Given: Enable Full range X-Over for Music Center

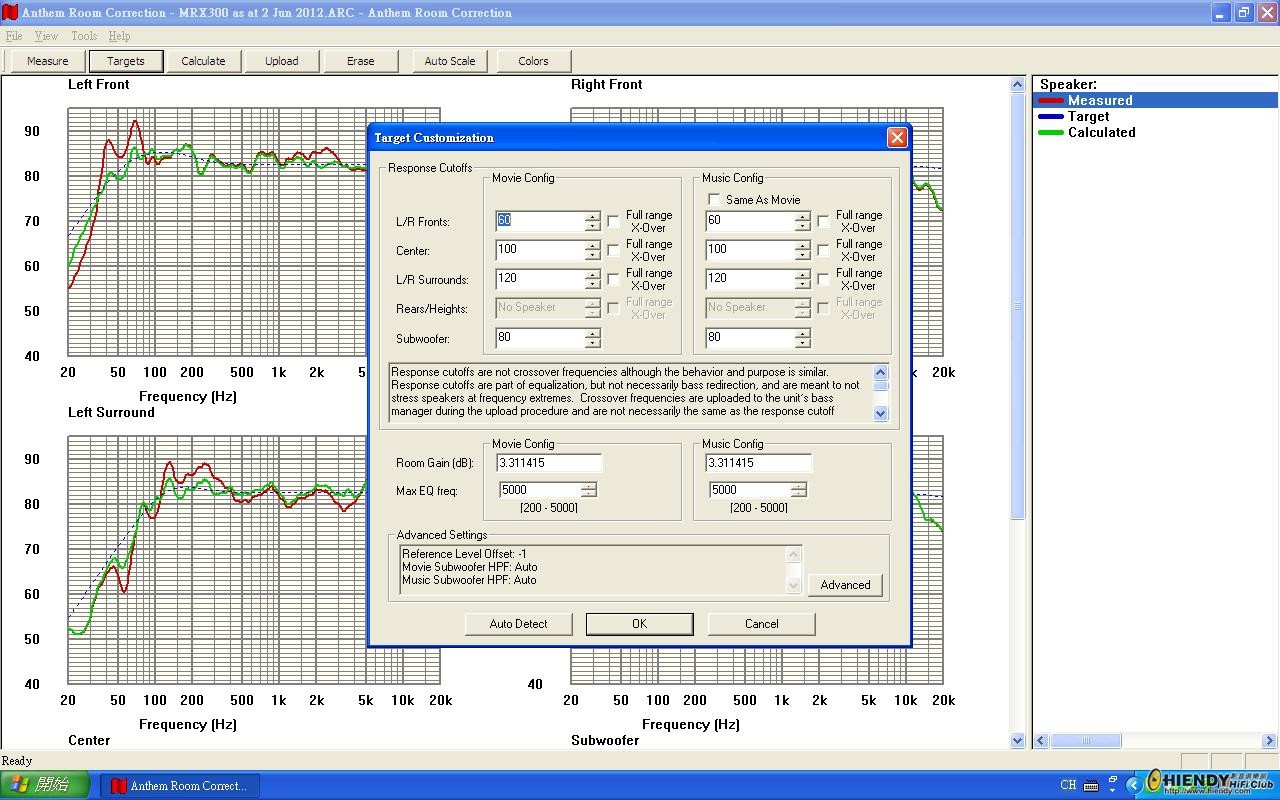Looking at the screenshot, I should [x=823, y=250].
